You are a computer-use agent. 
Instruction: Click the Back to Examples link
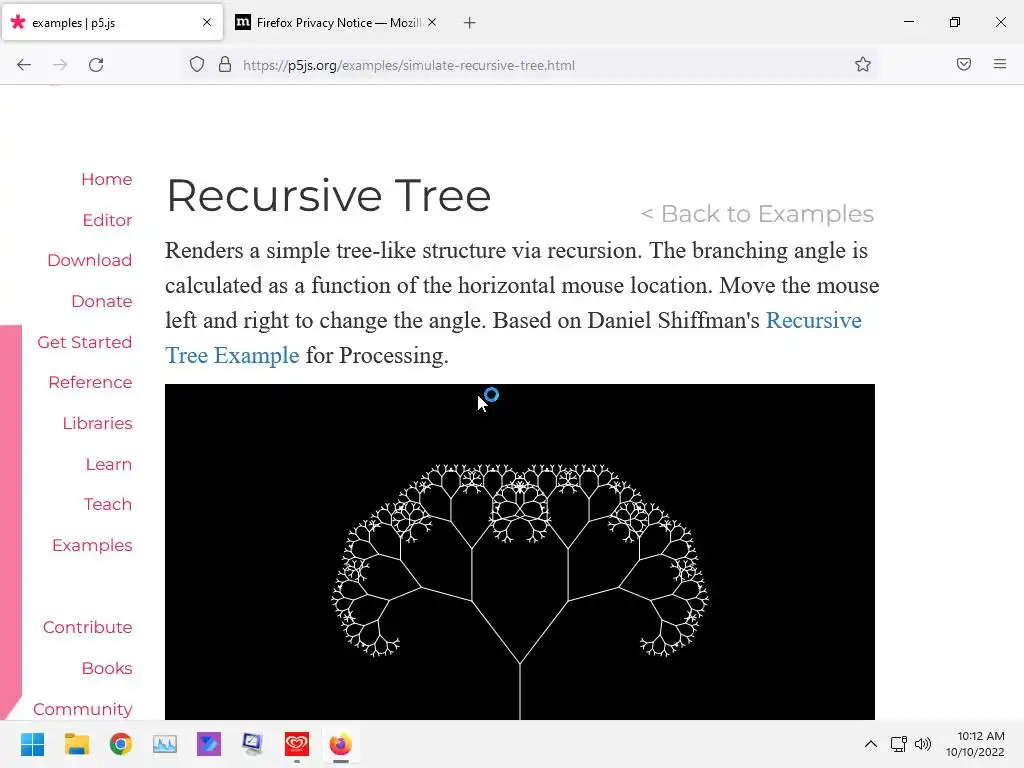point(758,214)
